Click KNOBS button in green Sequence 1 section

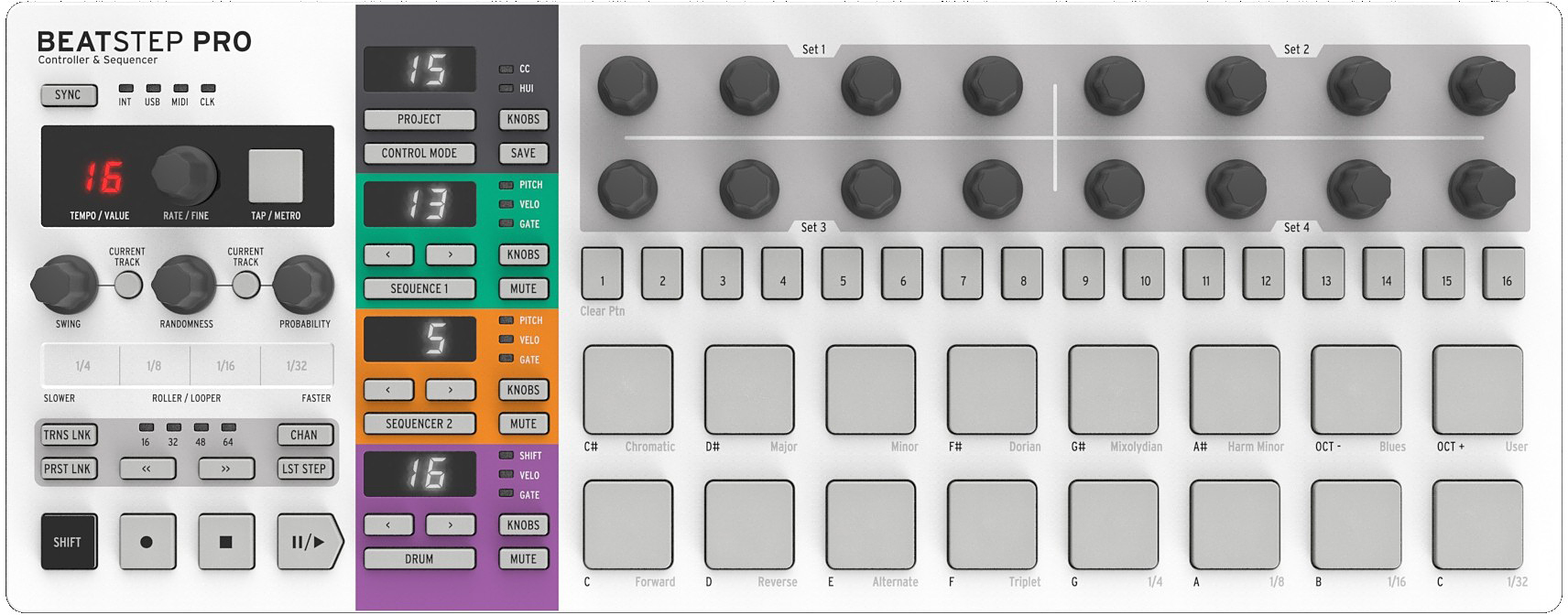(x=523, y=254)
